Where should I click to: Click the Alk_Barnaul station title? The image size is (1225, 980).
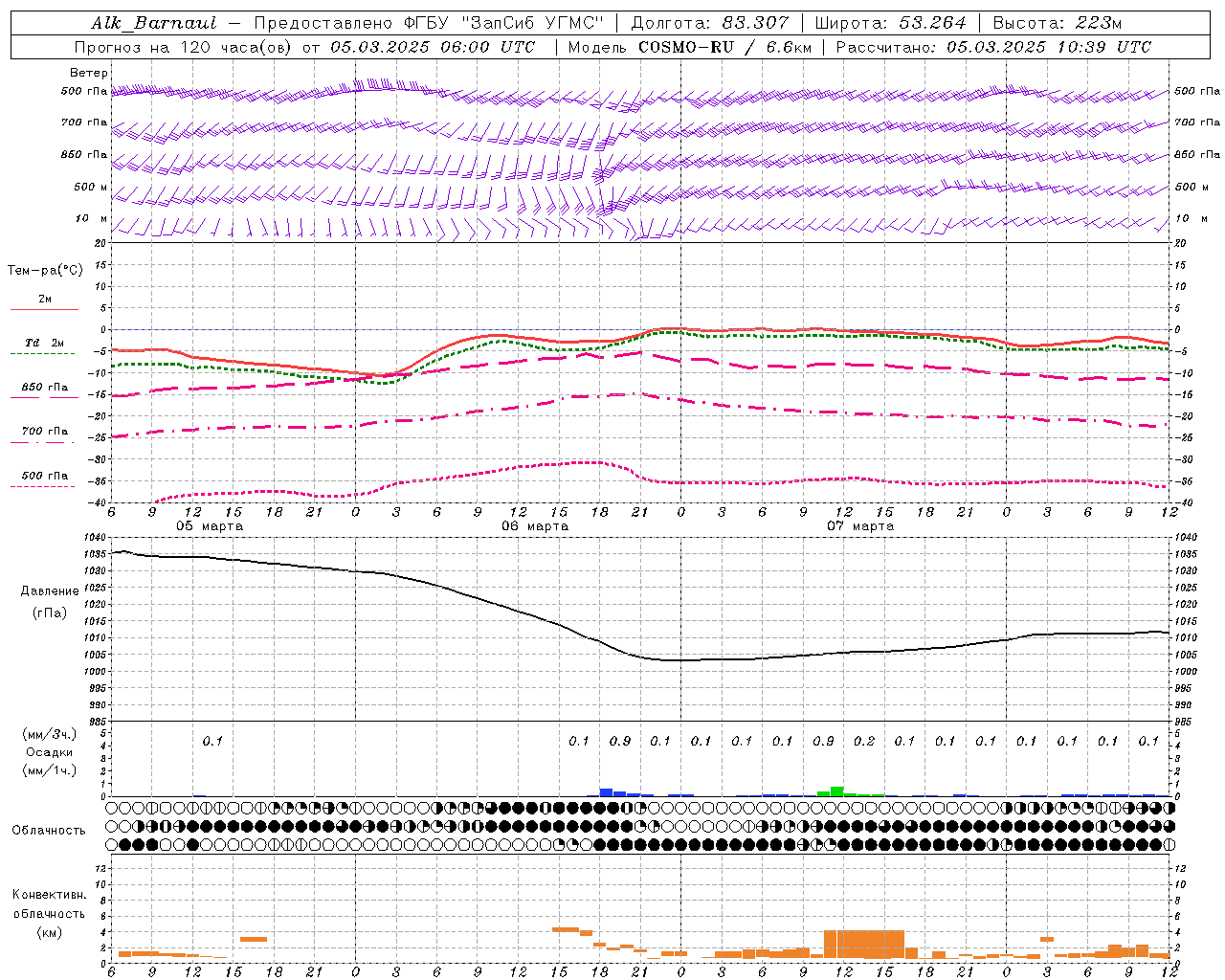click(154, 23)
